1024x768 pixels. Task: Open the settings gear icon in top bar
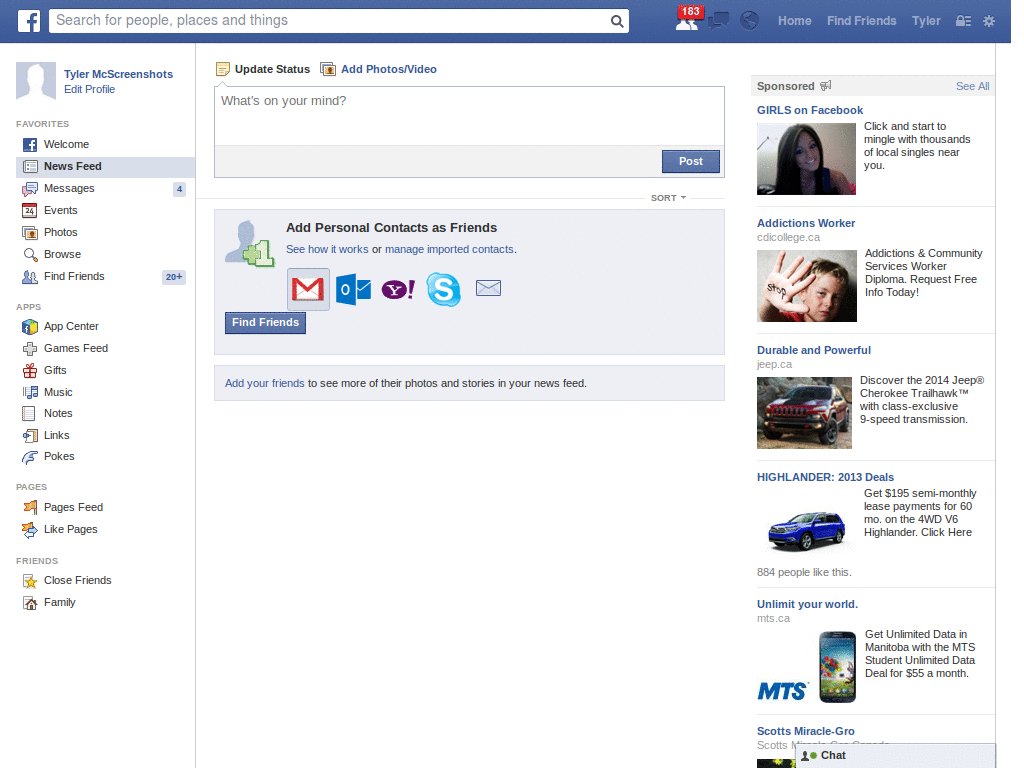pos(989,21)
